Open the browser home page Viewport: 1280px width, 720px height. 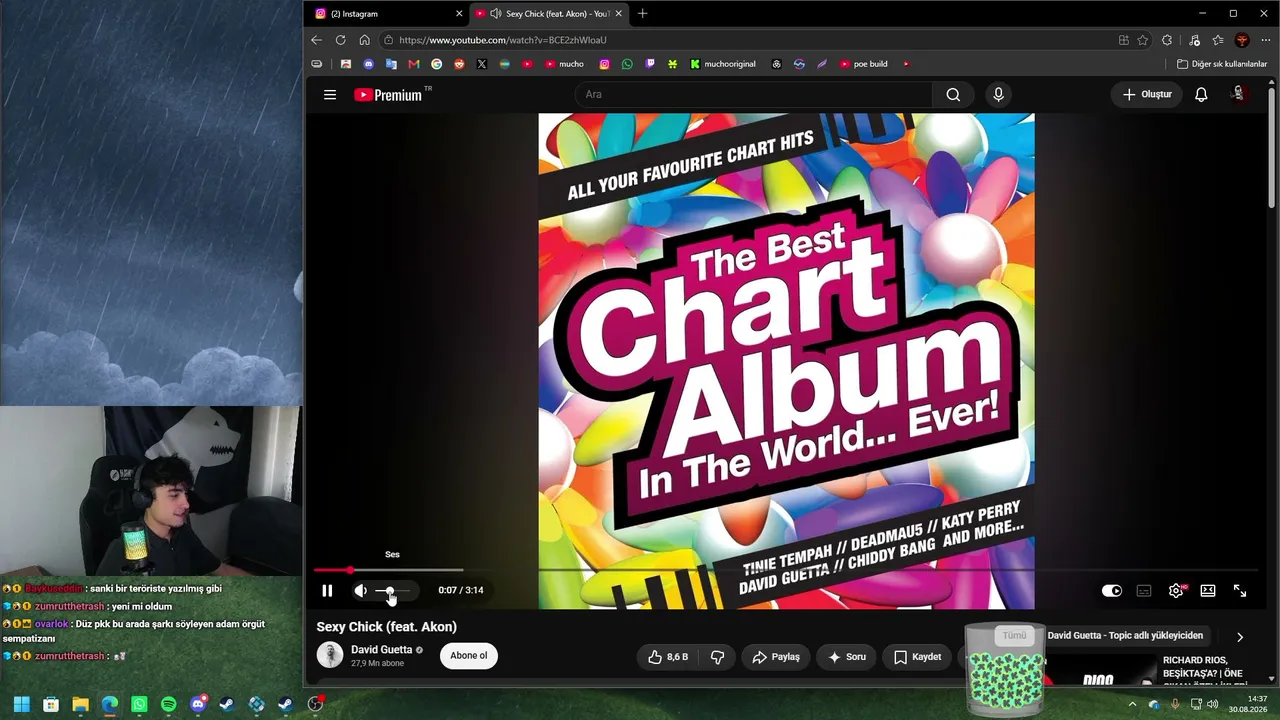[x=364, y=40]
